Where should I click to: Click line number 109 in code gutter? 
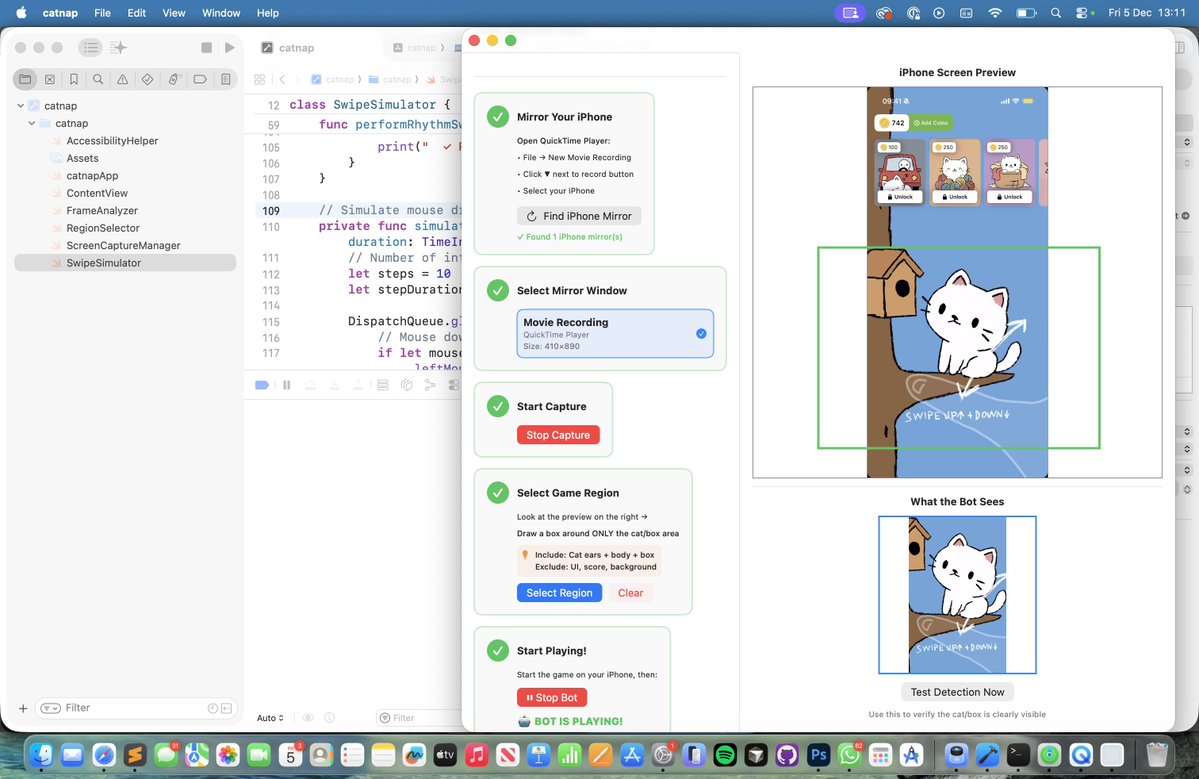(x=271, y=211)
